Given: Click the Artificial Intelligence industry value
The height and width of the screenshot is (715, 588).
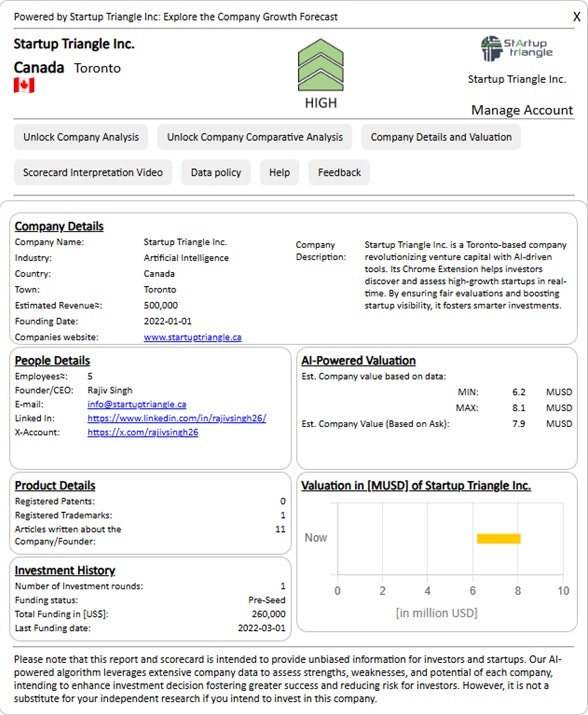Looking at the screenshot, I should [186, 258].
